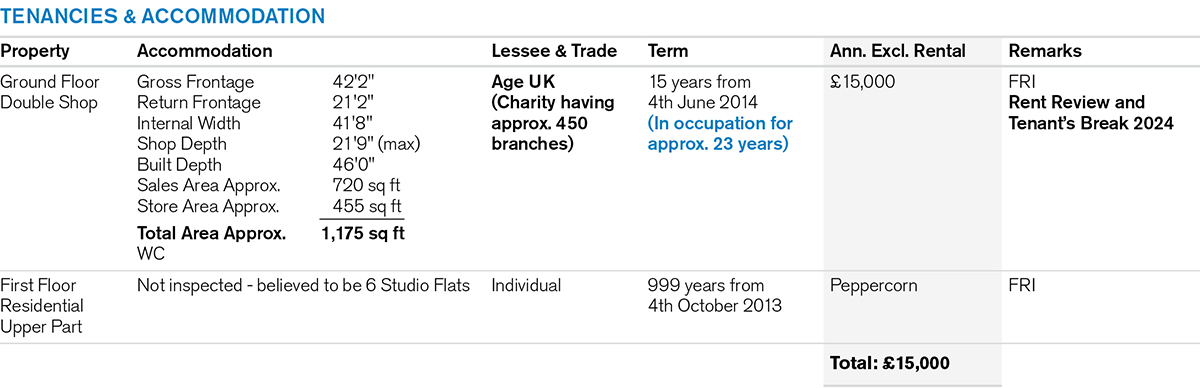Click the Remarks column header

coord(1045,51)
